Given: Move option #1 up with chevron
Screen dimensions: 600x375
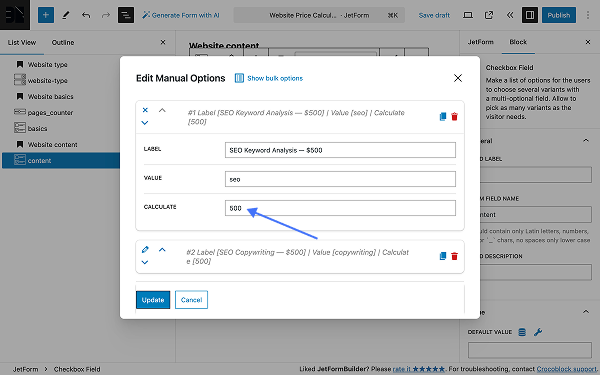Looking at the screenshot, I should point(162,110).
